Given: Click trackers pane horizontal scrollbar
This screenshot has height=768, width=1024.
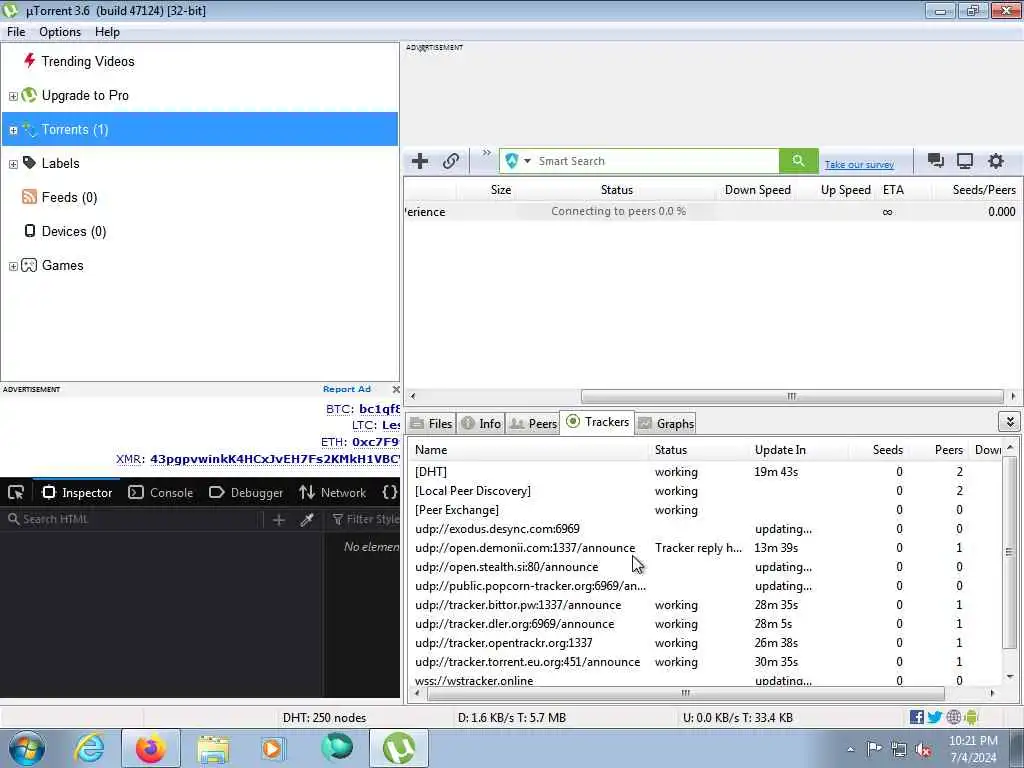Looking at the screenshot, I should click(685, 694).
